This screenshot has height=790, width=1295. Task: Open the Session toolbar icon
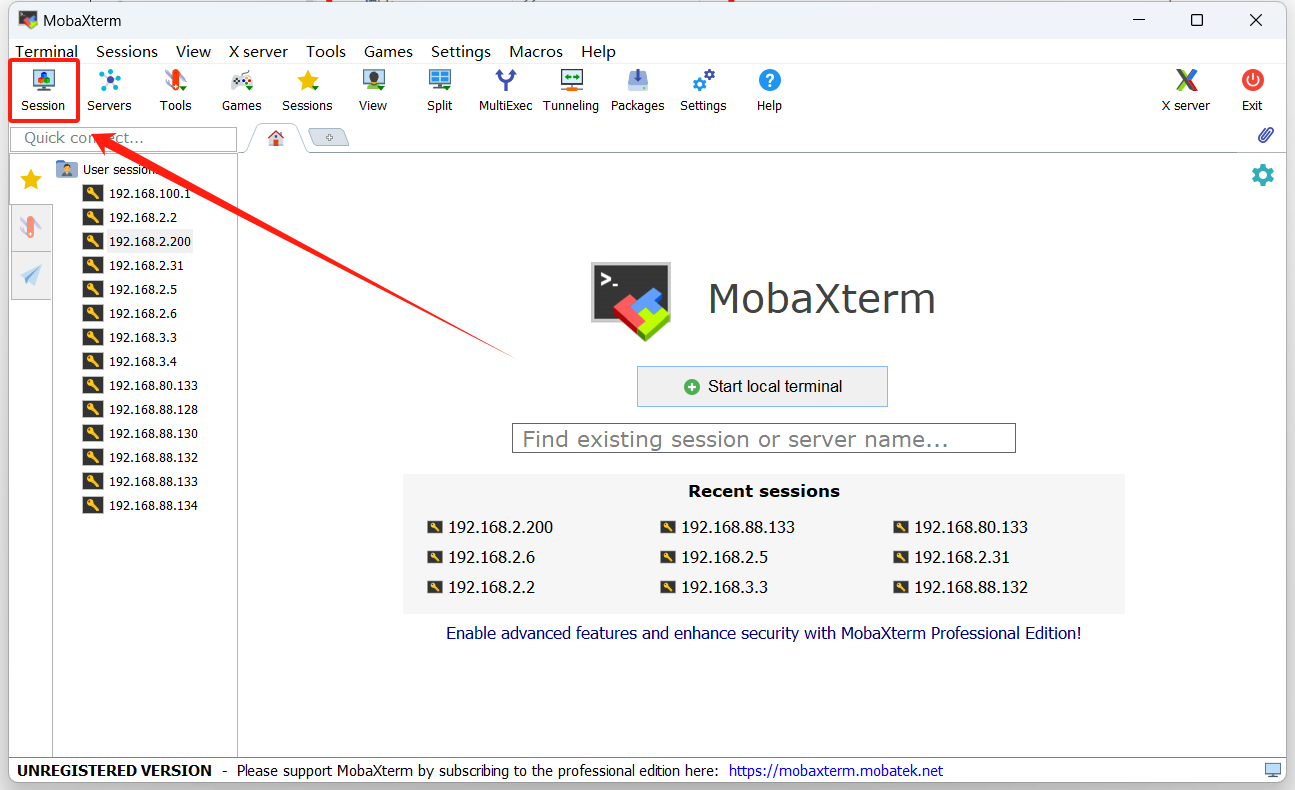(43, 90)
